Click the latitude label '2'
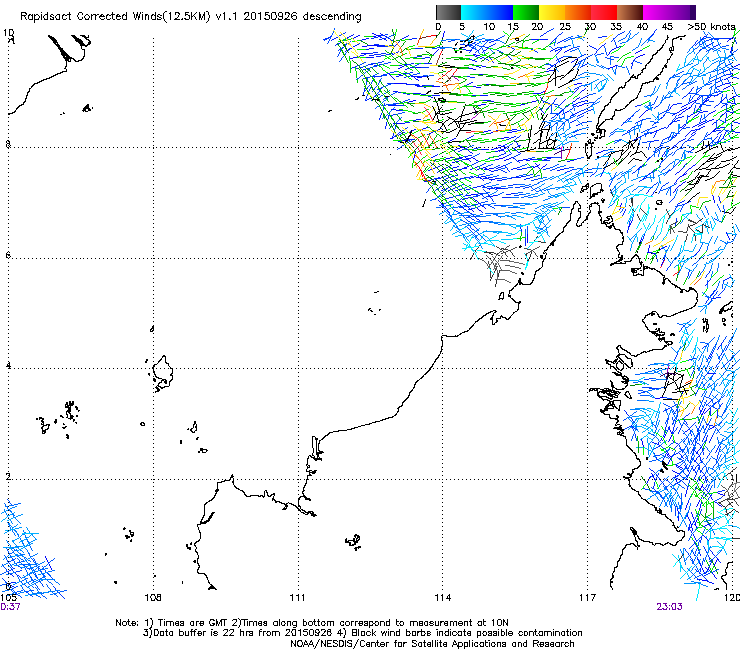Screen dimensions: 740x650 point(8,477)
